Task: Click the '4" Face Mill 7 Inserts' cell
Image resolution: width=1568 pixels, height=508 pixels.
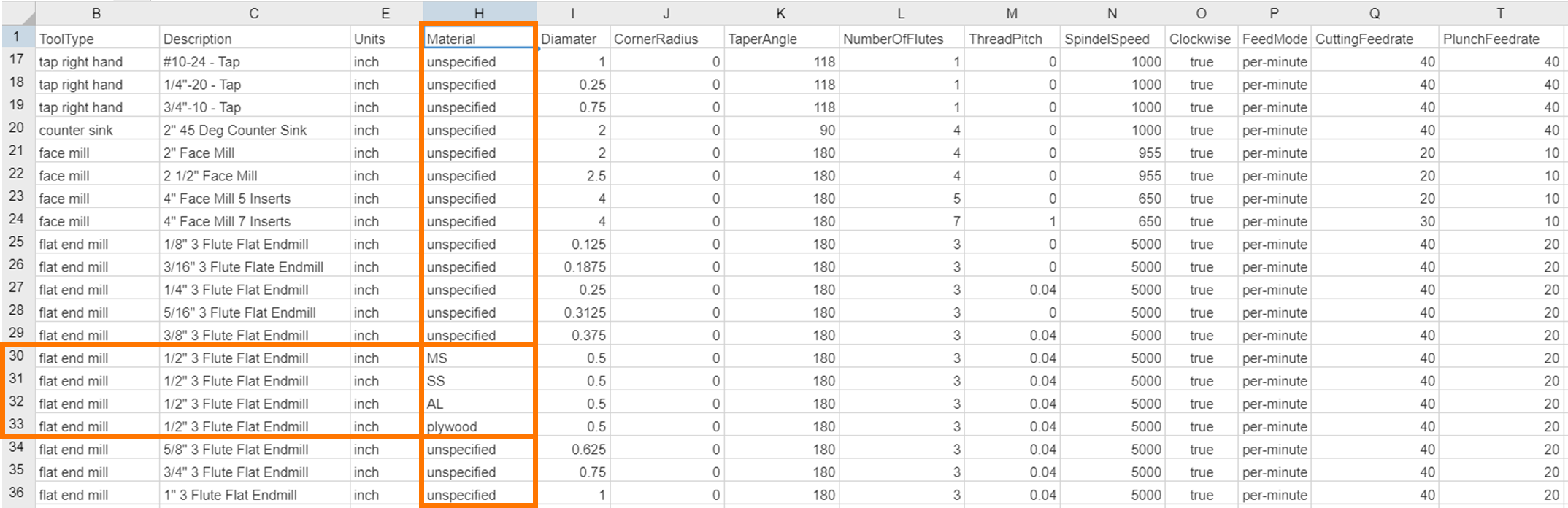Action: point(253,221)
